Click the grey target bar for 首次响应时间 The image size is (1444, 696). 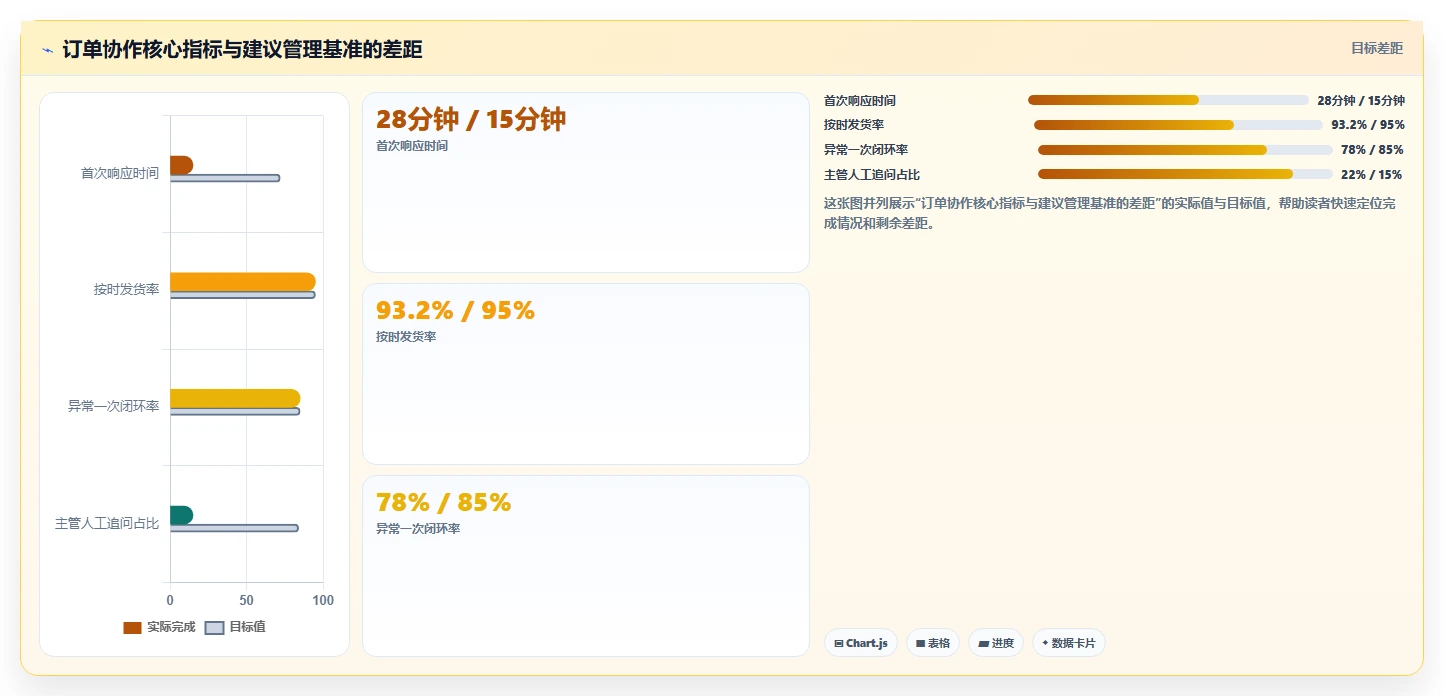[x=225, y=178]
